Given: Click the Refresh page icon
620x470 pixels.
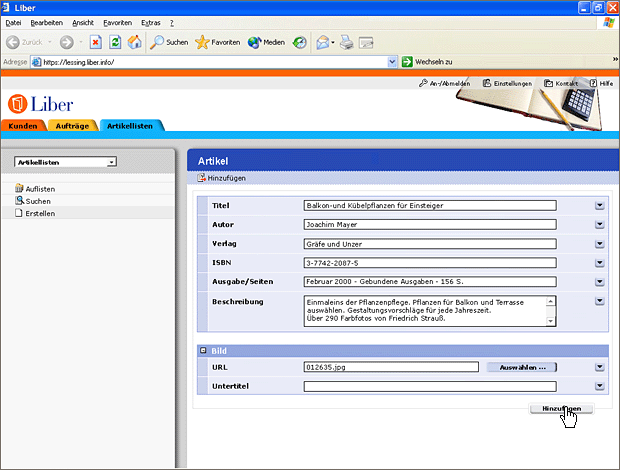Looking at the screenshot, I should point(115,42).
